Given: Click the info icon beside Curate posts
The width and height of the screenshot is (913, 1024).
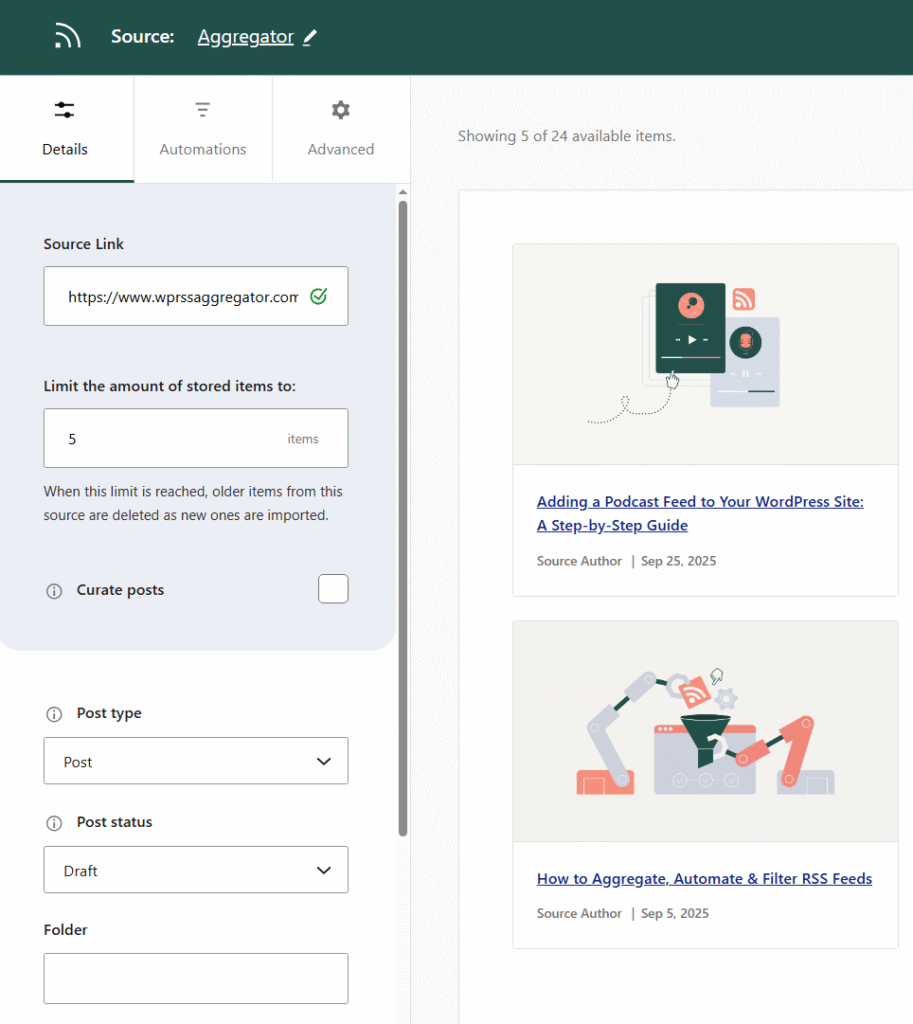Looking at the screenshot, I should coord(54,590).
